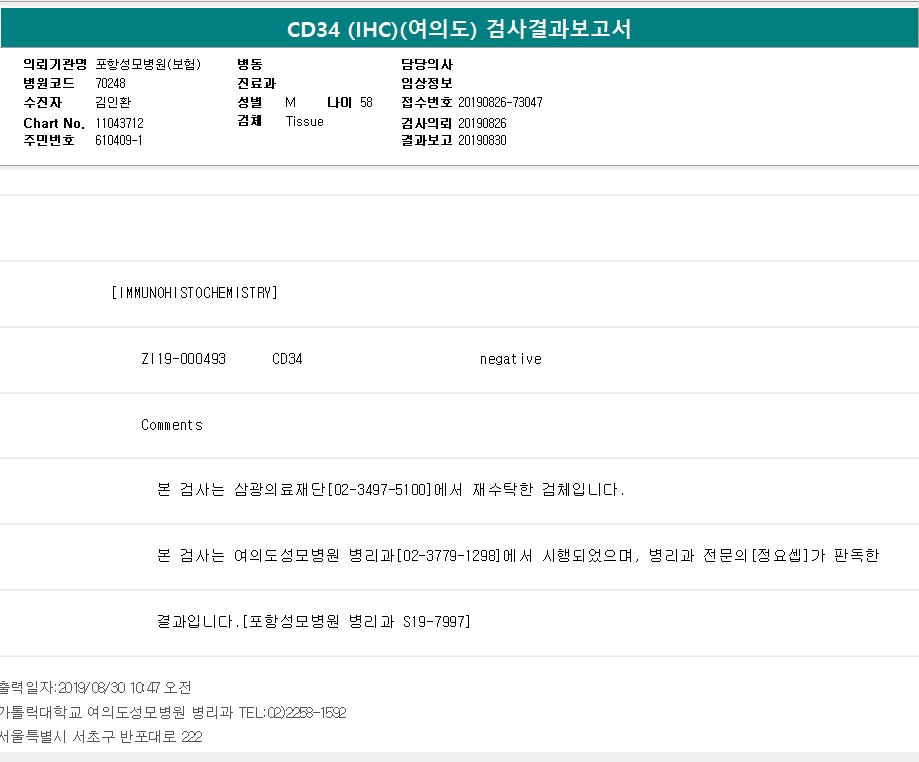The image size is (919, 762).
Task: Click the Chart No. label
Action: point(54,123)
